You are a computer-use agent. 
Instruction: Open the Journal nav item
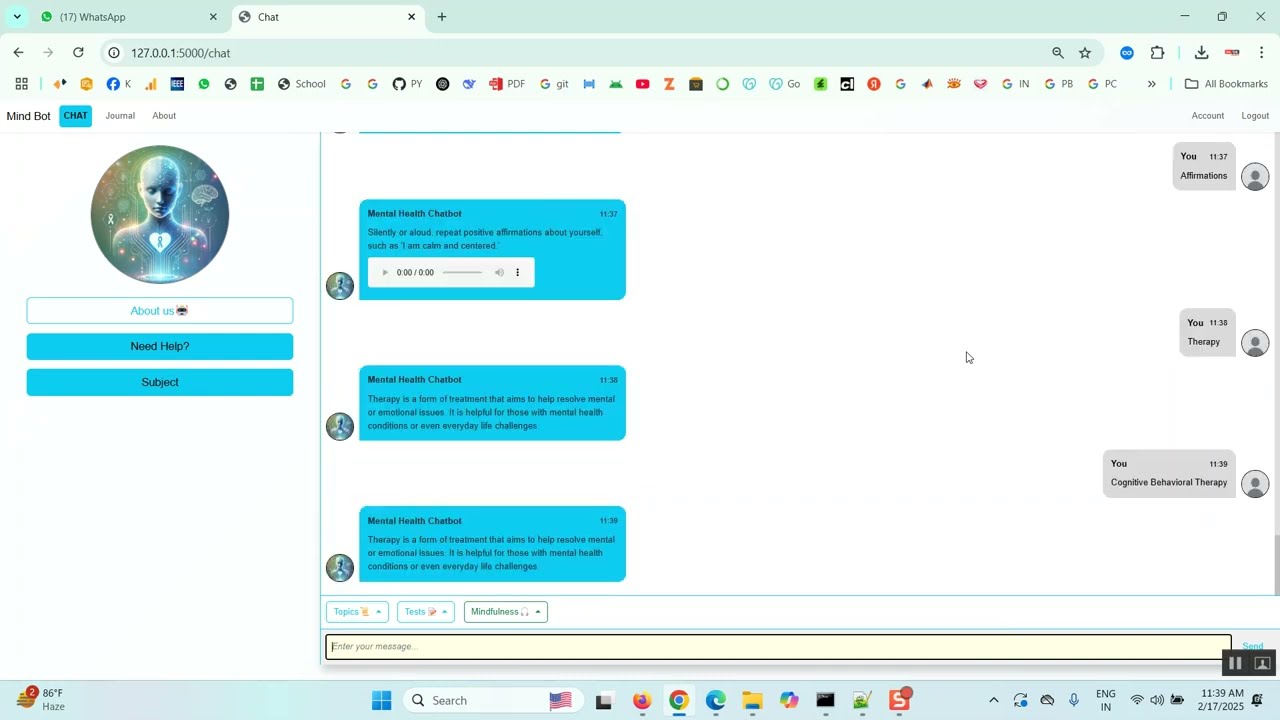120,116
